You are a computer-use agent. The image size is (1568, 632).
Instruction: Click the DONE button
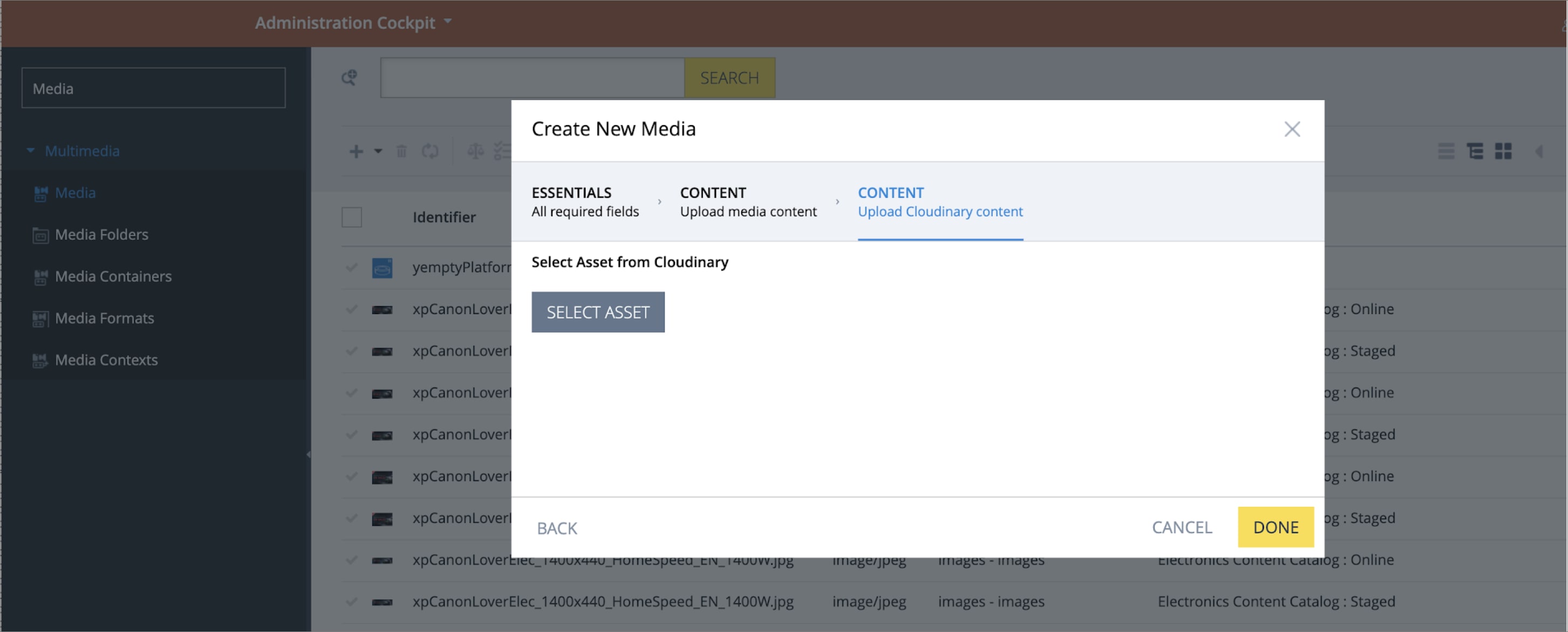tap(1275, 527)
